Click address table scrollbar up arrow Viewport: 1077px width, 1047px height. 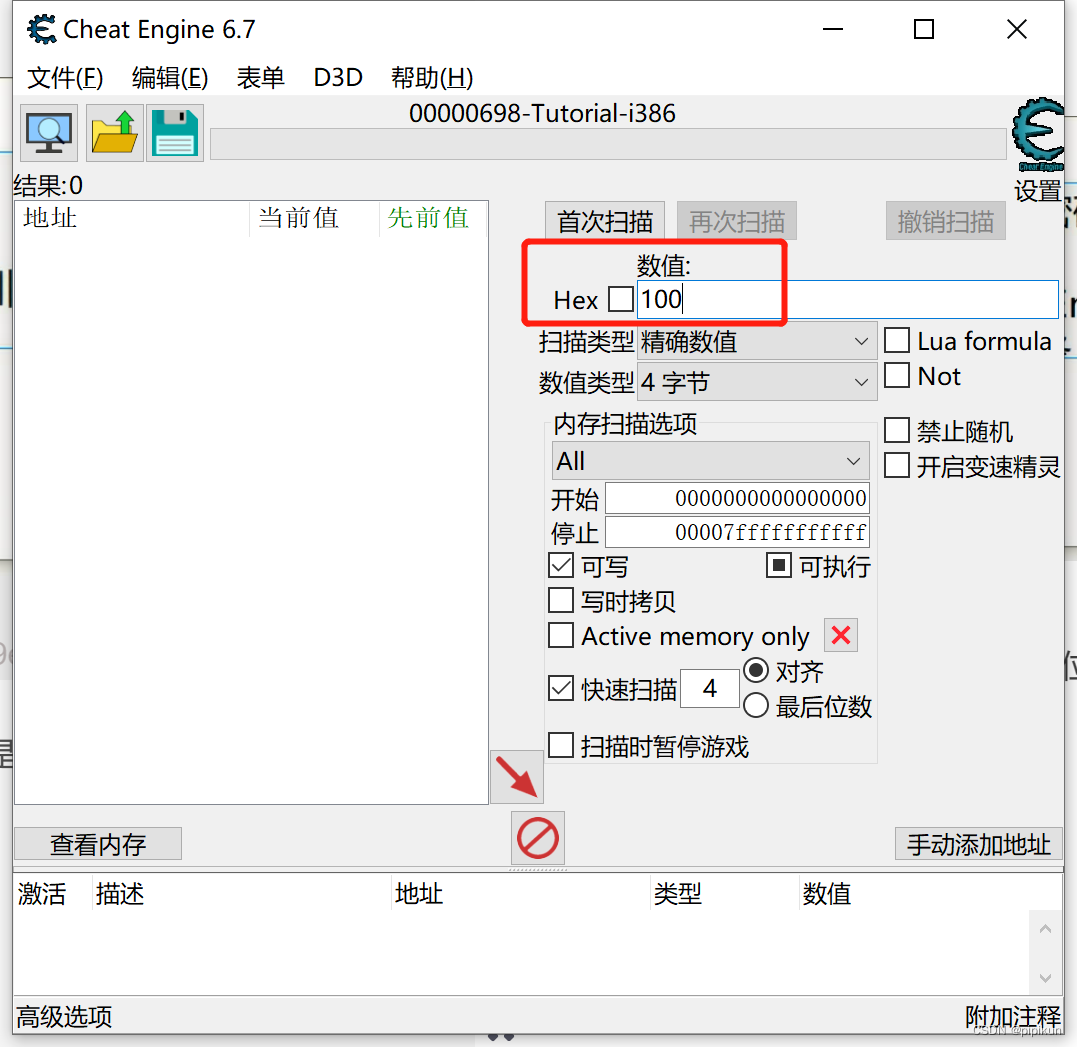1045,929
